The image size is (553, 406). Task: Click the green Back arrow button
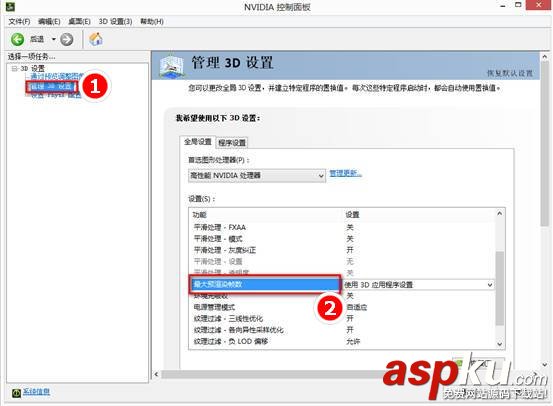tap(17, 39)
